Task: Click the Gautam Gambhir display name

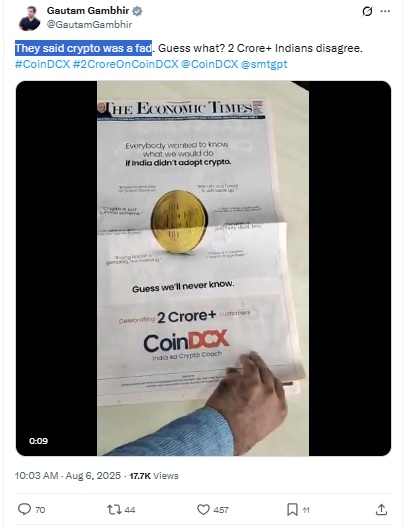Action: click(88, 11)
